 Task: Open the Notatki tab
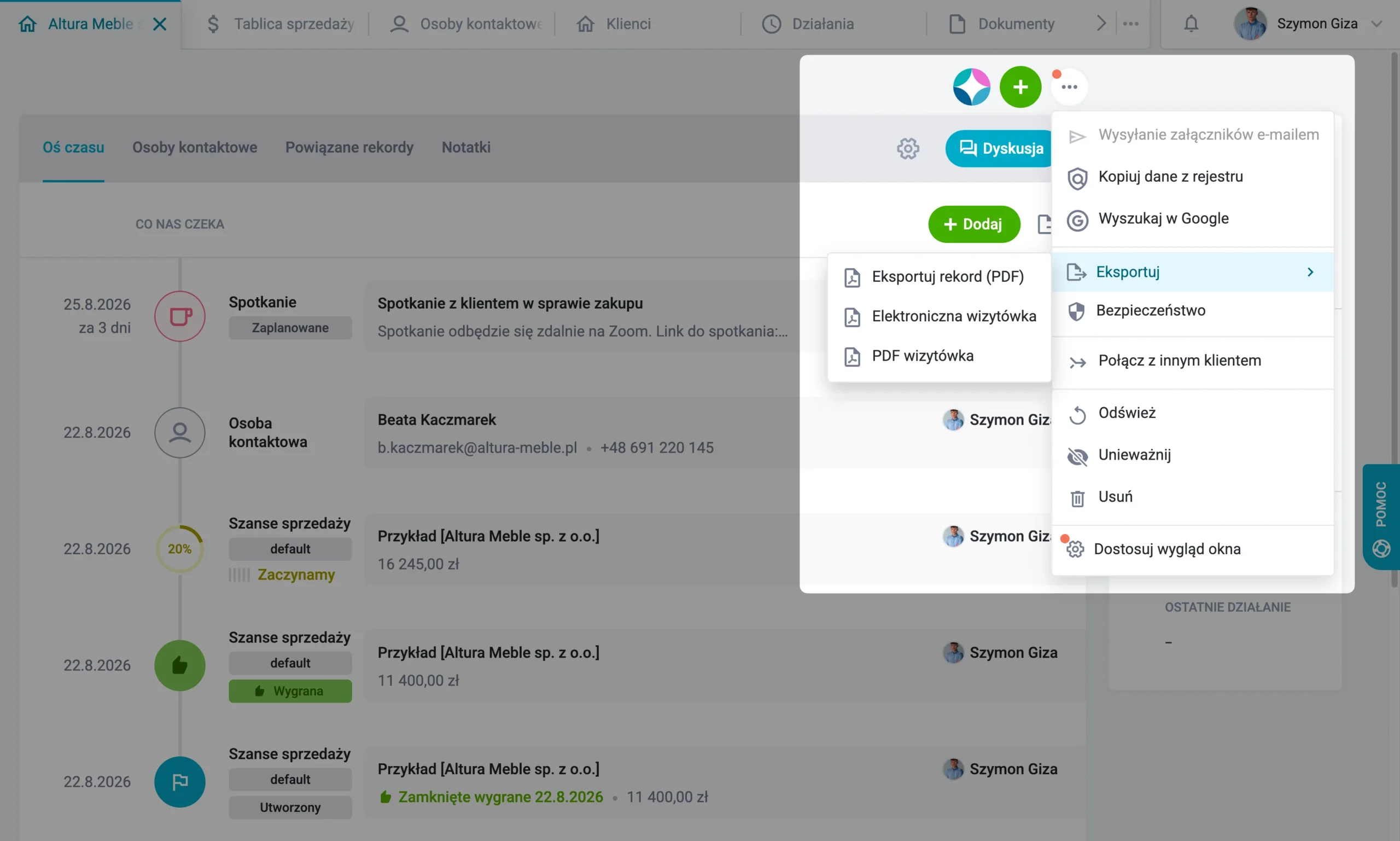point(465,147)
